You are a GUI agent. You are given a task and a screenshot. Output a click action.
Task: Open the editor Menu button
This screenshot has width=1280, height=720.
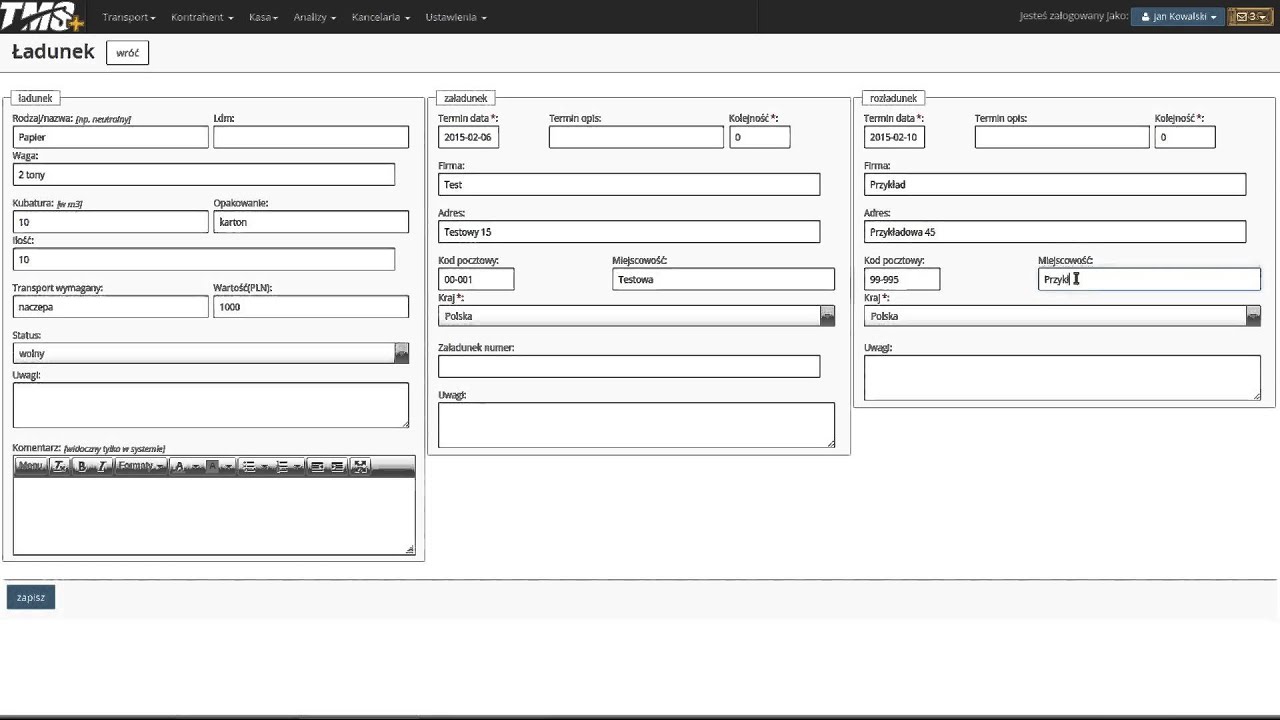pos(30,466)
